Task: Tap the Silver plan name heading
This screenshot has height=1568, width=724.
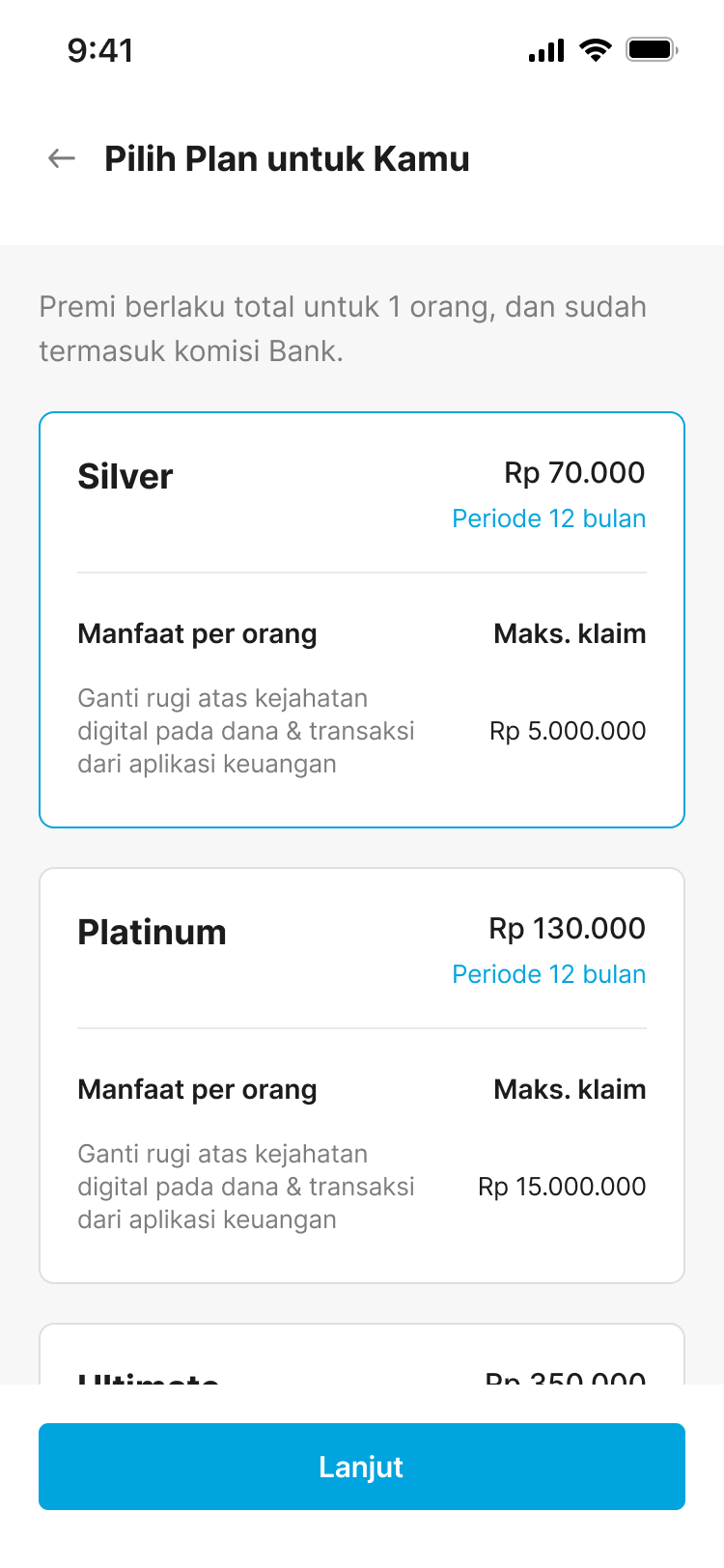Action: tap(125, 476)
